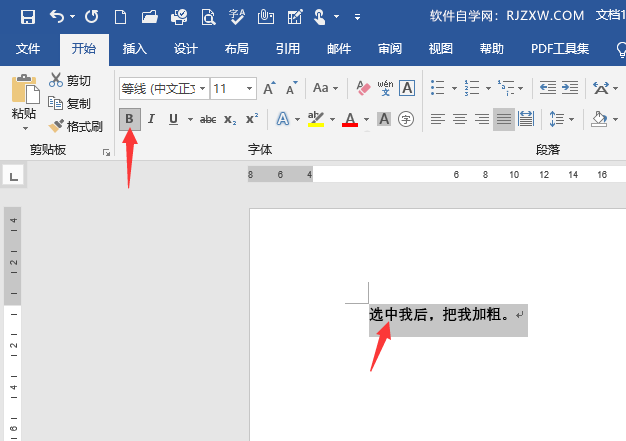Open a file with the folder icon

point(150,17)
